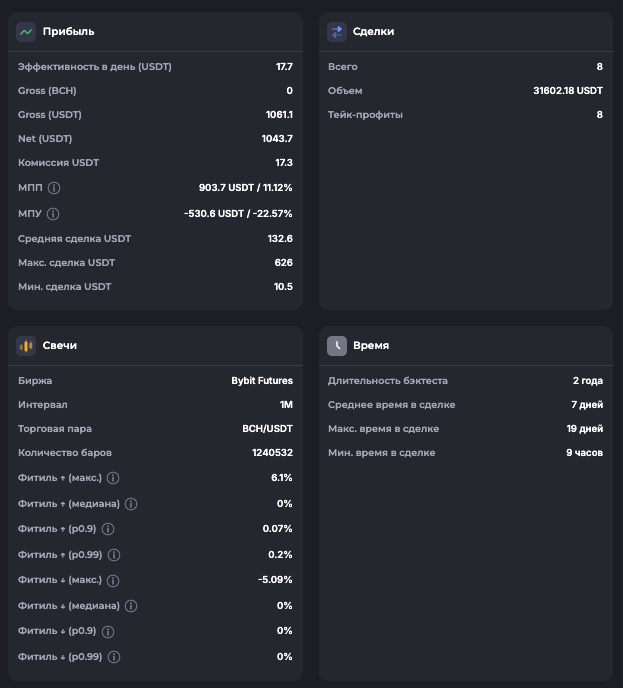Show info for upper Фитиль (макс.)

point(113,478)
